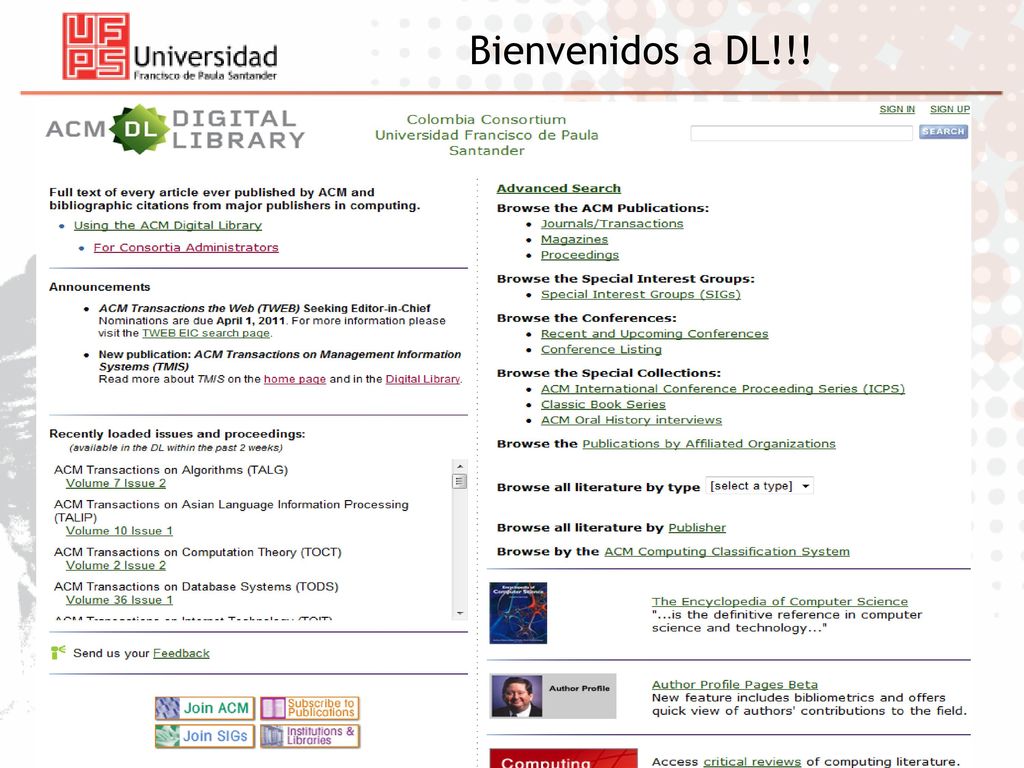The width and height of the screenshot is (1024, 768).
Task: Click 'Browse the ACM Publications:' heading
Action: (603, 208)
